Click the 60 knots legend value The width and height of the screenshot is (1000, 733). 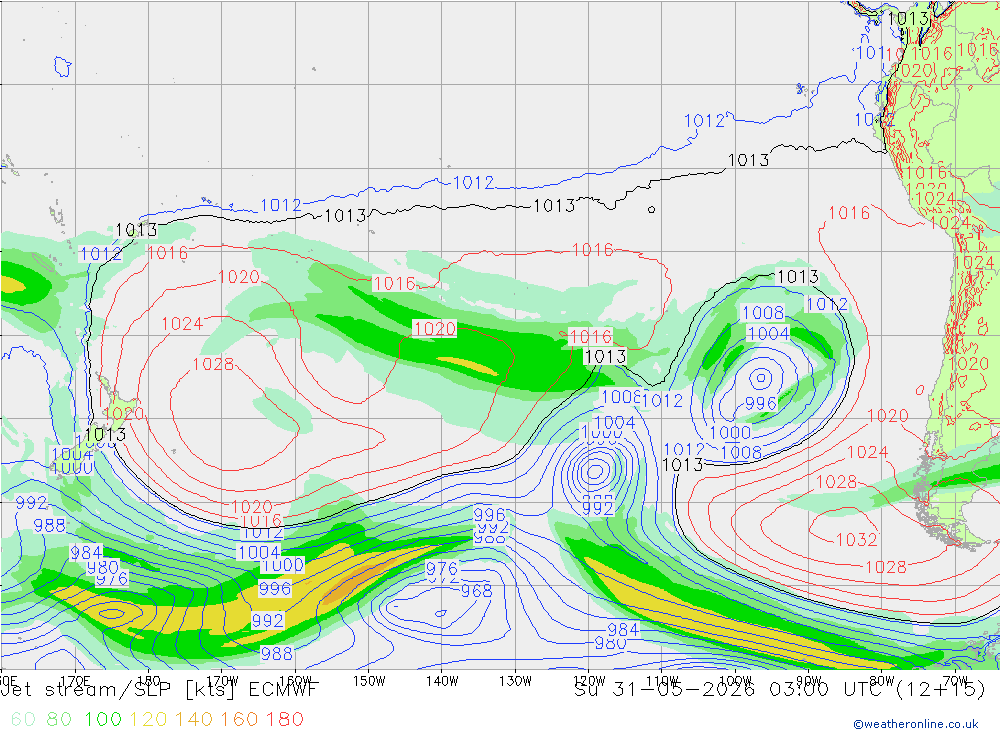22,719
